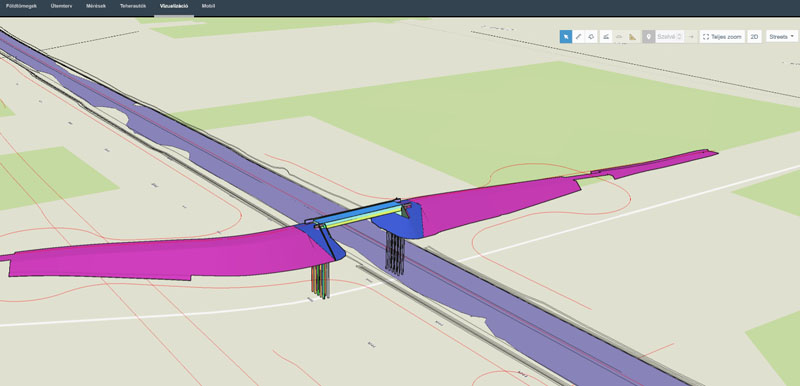Switch to the Ütemterv tab

tap(61, 6)
